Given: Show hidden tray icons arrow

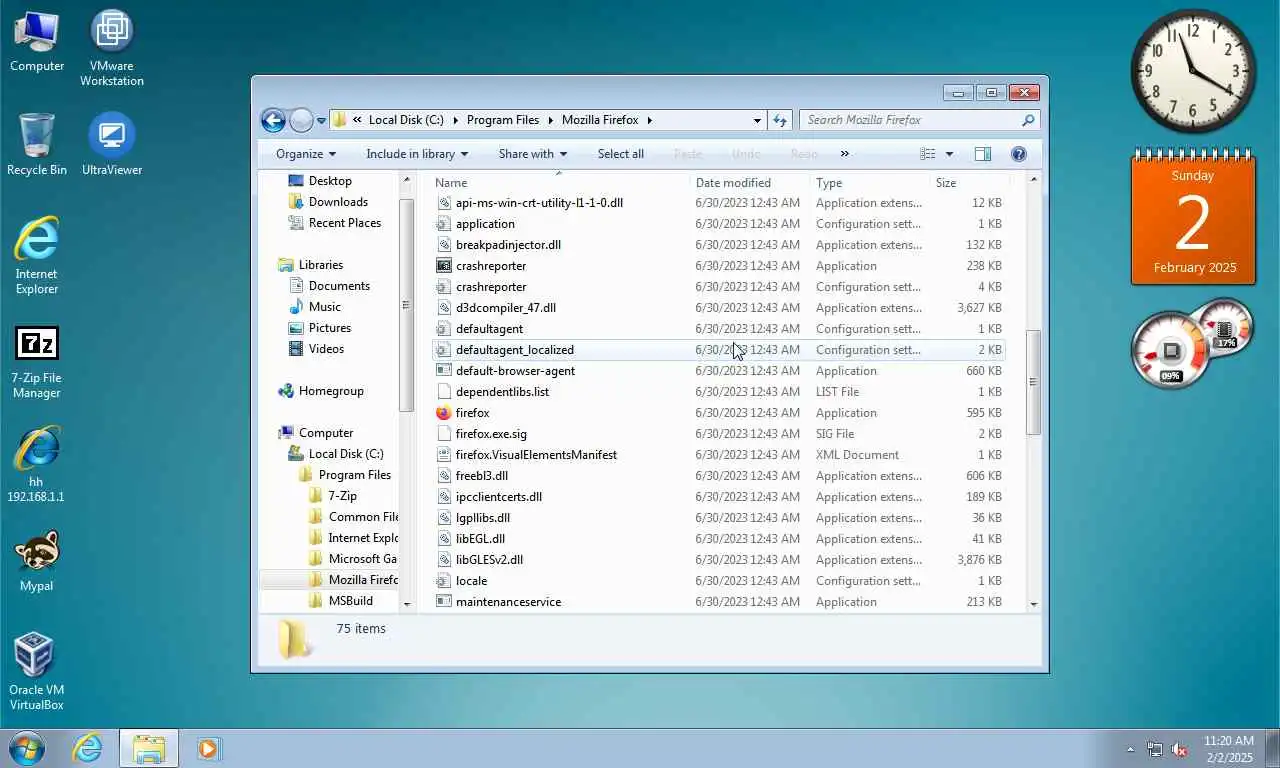Looking at the screenshot, I should click(1131, 749).
